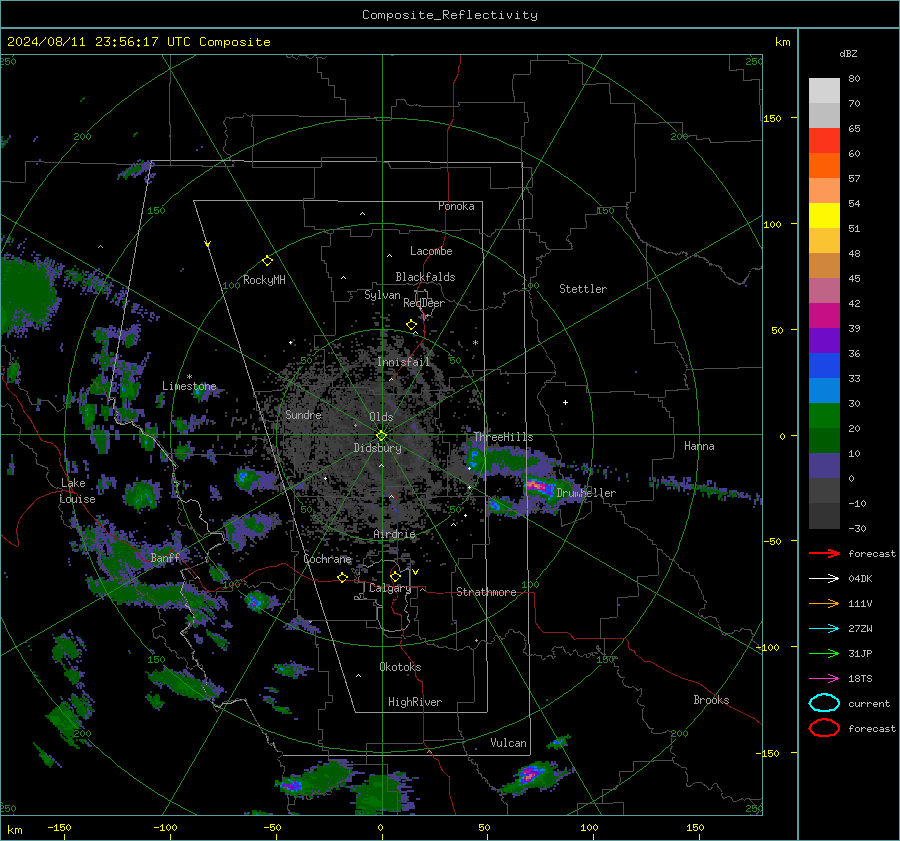Click the dBZ legend heading

pos(848,53)
